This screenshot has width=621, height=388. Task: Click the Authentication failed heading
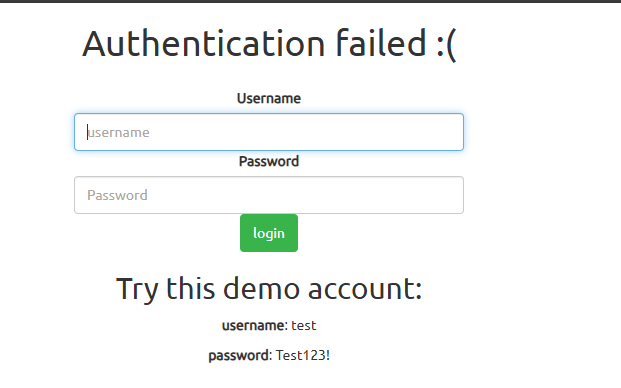pyautogui.click(x=269, y=44)
